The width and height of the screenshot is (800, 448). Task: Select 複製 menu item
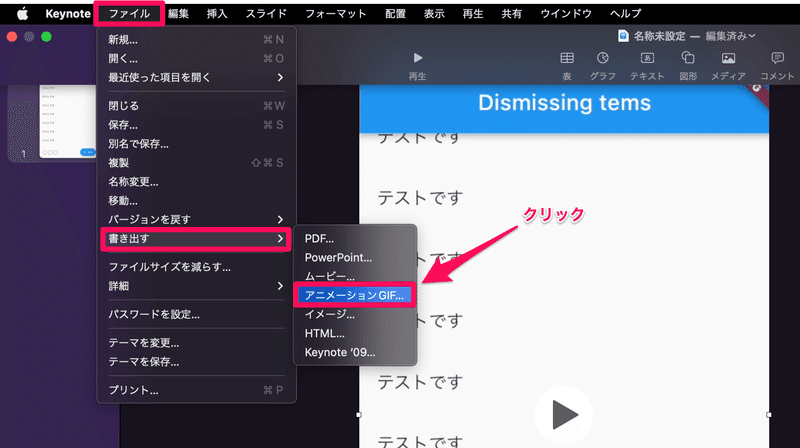click(196, 163)
